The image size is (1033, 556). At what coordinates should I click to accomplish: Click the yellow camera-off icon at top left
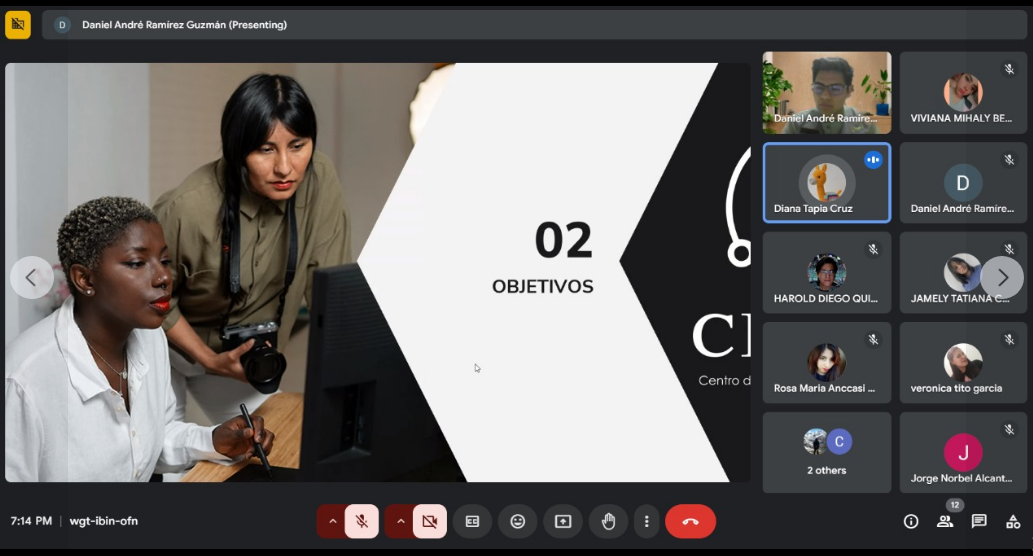click(18, 24)
